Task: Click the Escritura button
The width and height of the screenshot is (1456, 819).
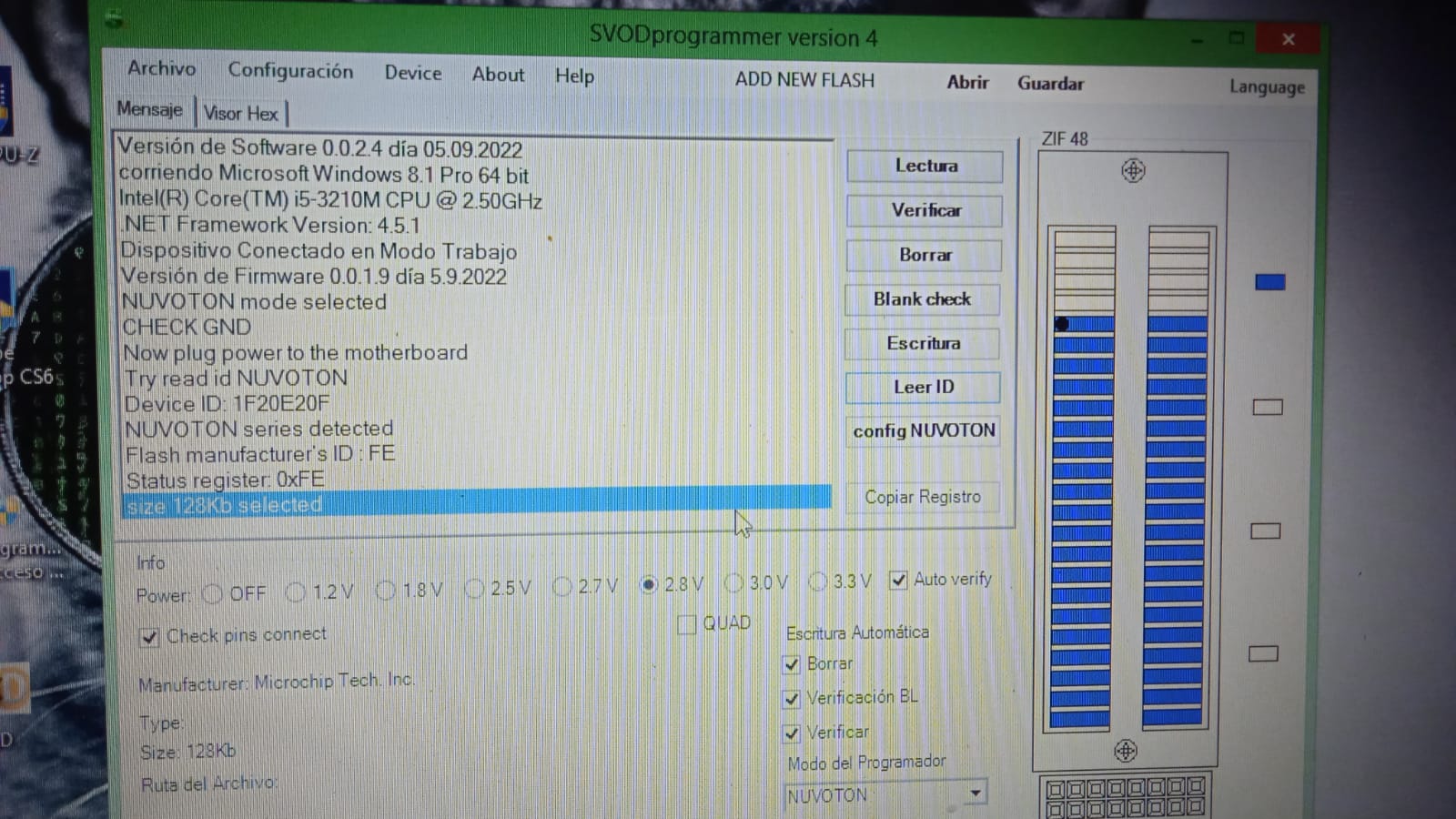Action: [x=924, y=343]
